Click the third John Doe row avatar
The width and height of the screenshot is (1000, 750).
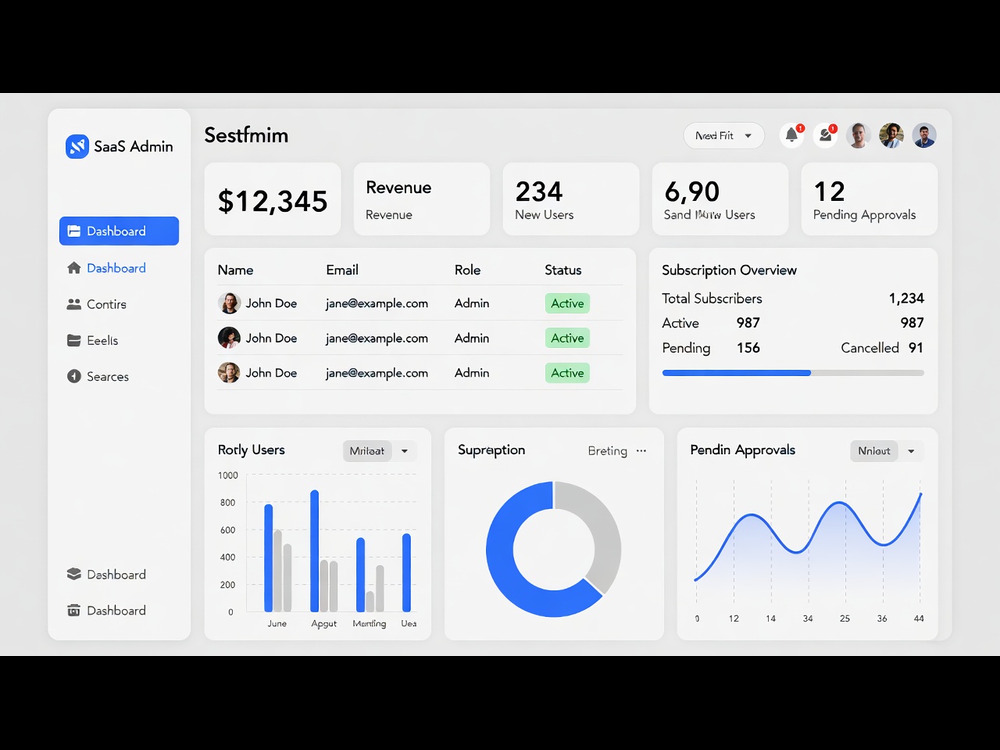(229, 373)
